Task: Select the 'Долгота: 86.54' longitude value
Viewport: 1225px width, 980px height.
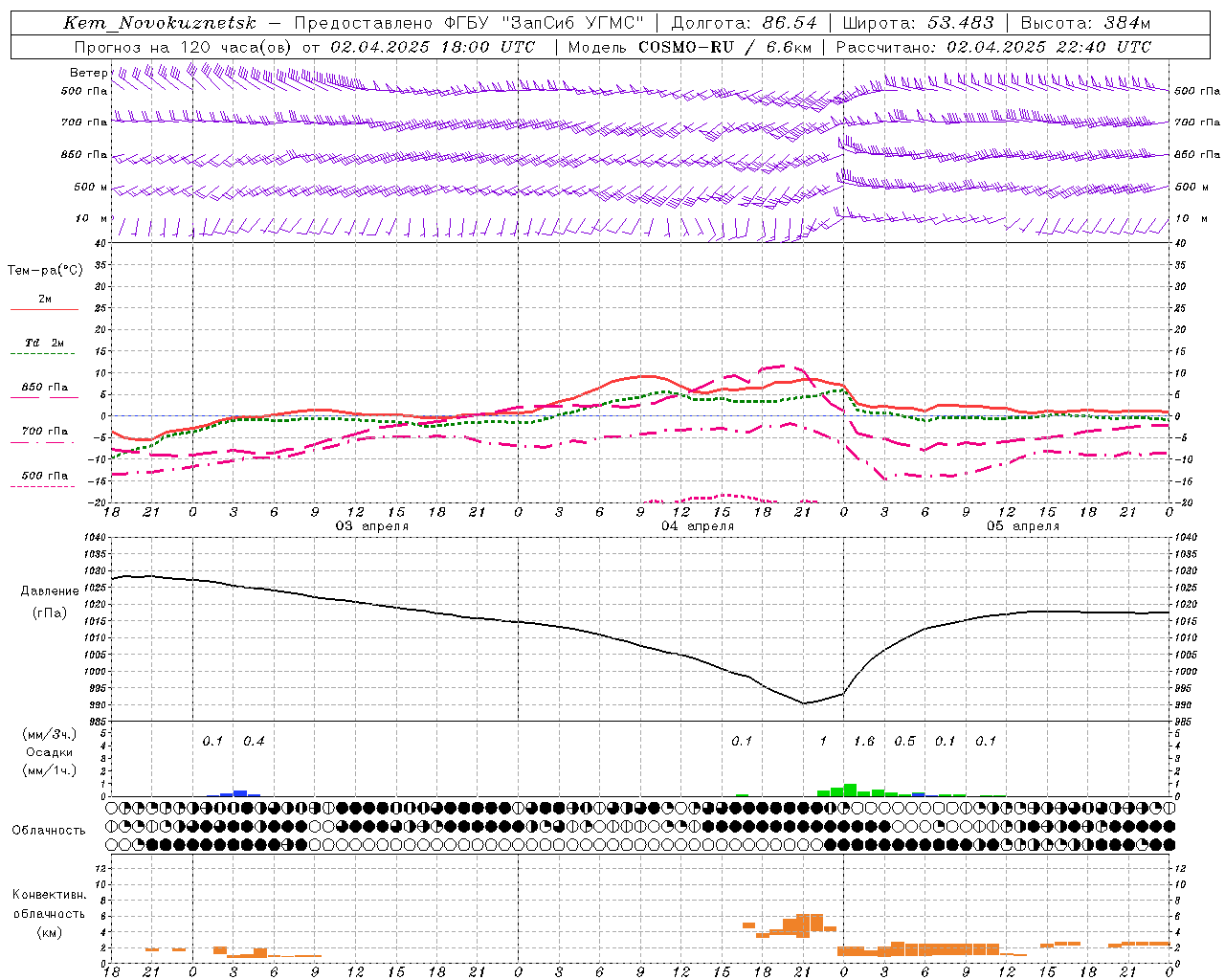Action: [744, 23]
